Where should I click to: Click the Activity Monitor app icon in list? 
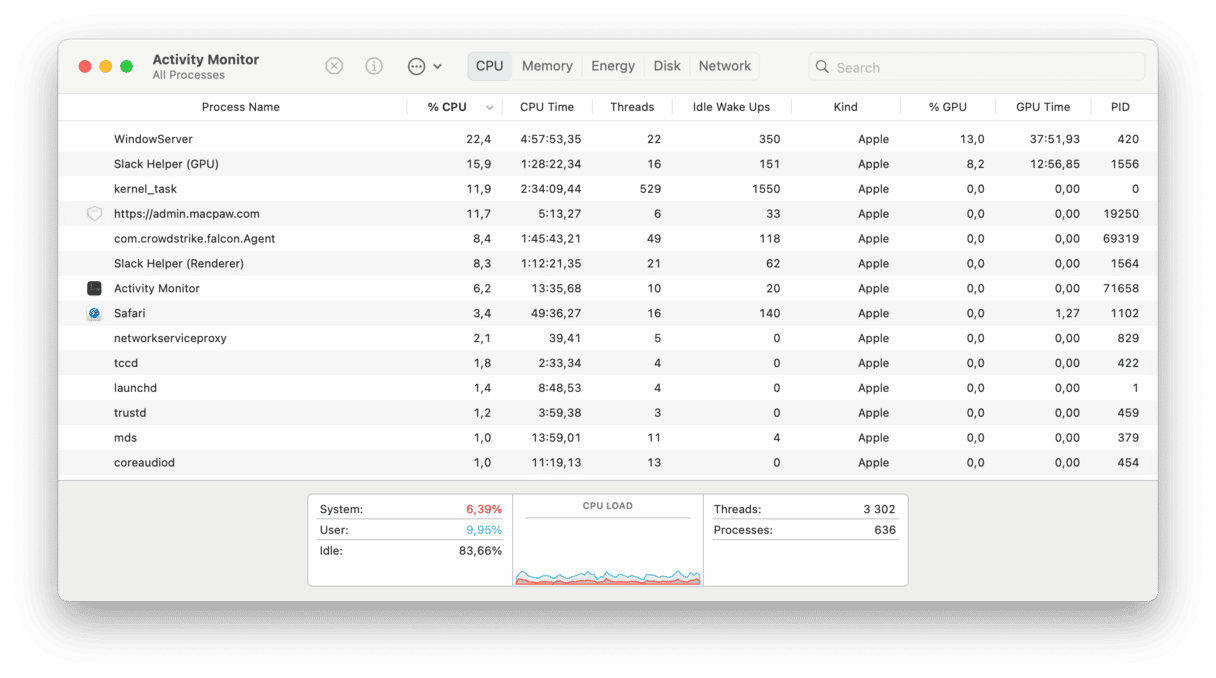tap(94, 288)
